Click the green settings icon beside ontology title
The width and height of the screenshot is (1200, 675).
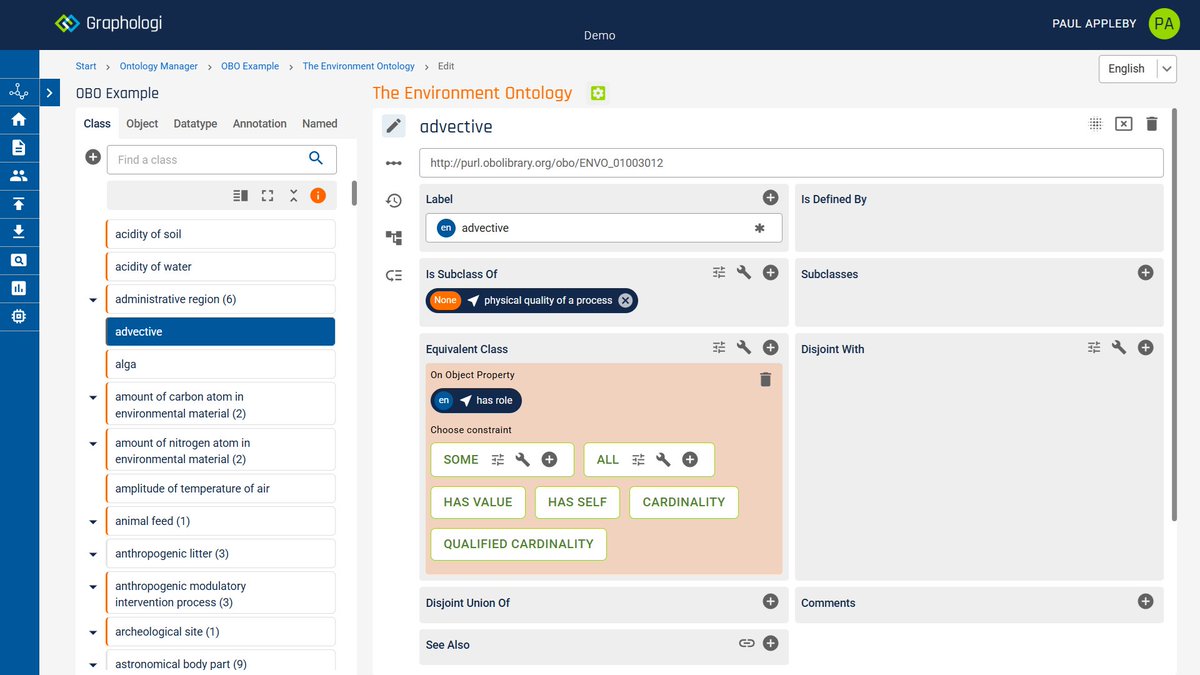(598, 93)
